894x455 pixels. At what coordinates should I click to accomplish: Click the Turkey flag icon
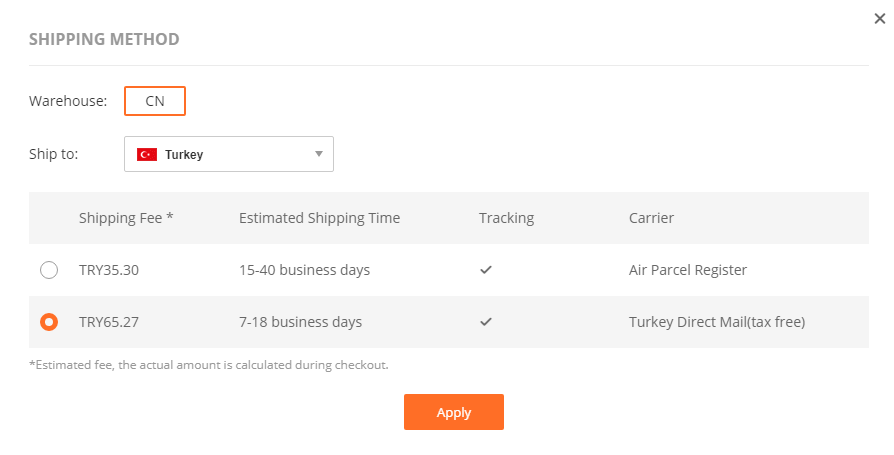[x=147, y=155]
